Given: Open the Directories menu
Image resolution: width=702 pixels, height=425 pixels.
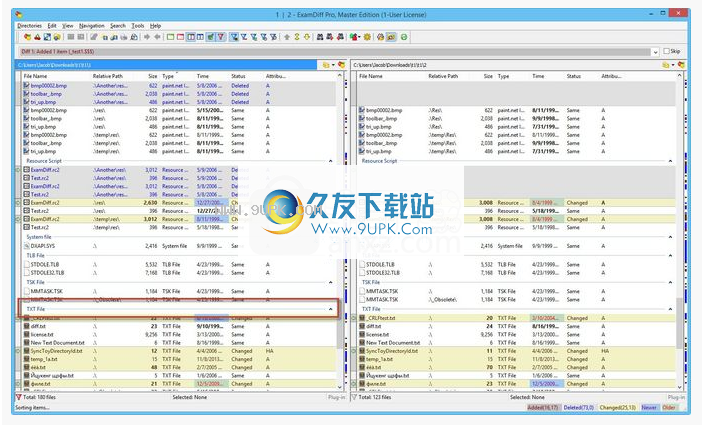Looking at the screenshot, I should point(30,26).
